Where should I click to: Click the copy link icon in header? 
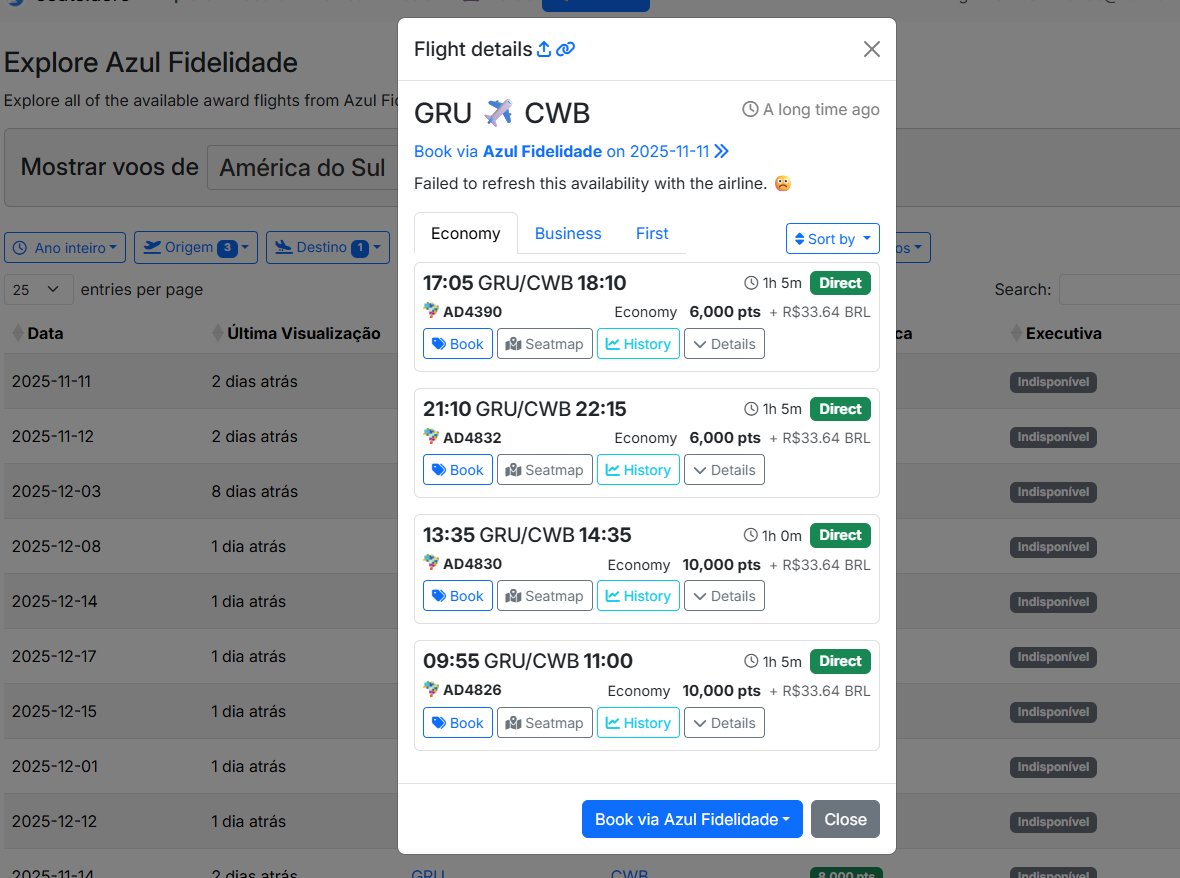click(566, 49)
